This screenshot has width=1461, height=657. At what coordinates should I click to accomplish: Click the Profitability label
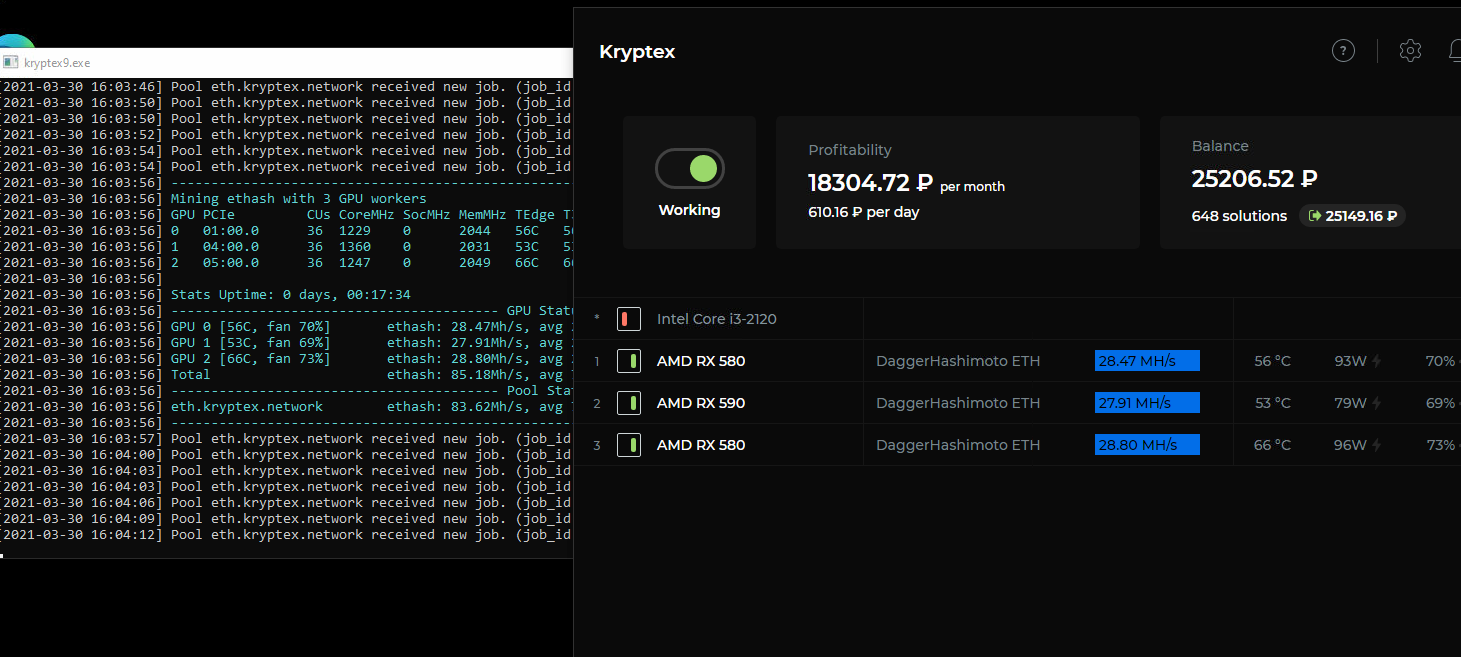click(x=850, y=150)
